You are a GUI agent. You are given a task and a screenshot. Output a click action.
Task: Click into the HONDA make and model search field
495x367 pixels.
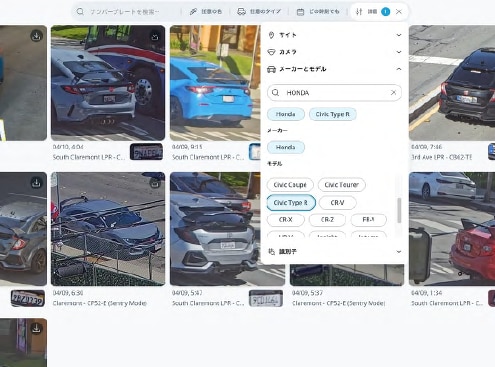334,93
